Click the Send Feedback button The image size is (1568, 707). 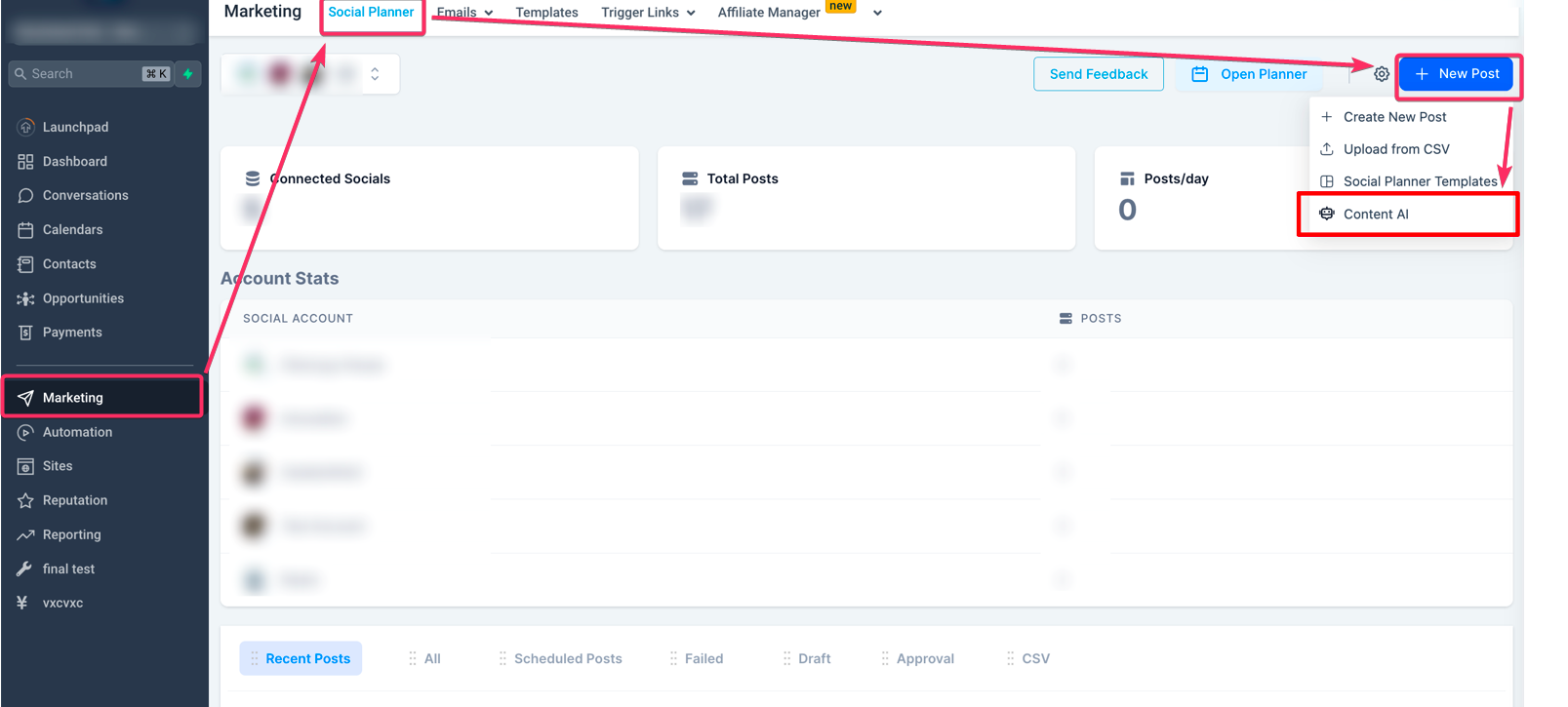click(x=1099, y=74)
